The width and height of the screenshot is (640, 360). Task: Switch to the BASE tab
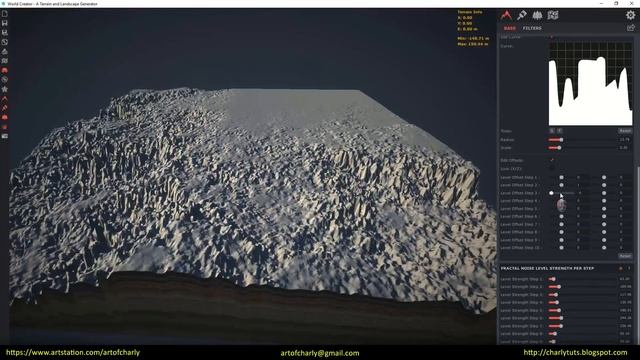509,28
